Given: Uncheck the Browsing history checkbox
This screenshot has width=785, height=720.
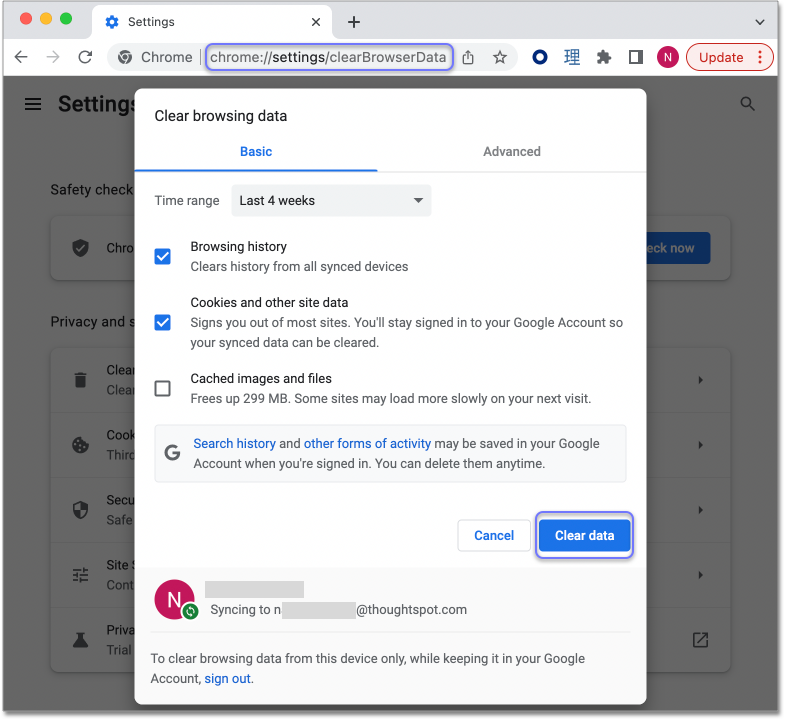Looking at the screenshot, I should 162,257.
